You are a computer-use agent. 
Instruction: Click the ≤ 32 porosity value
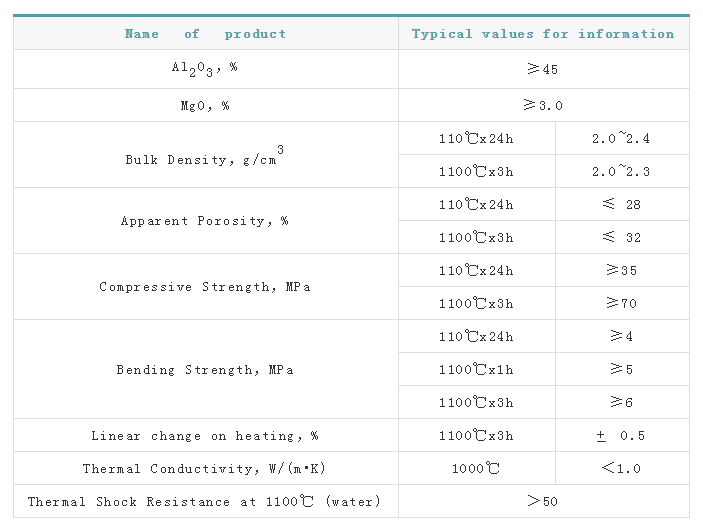[x=621, y=238]
